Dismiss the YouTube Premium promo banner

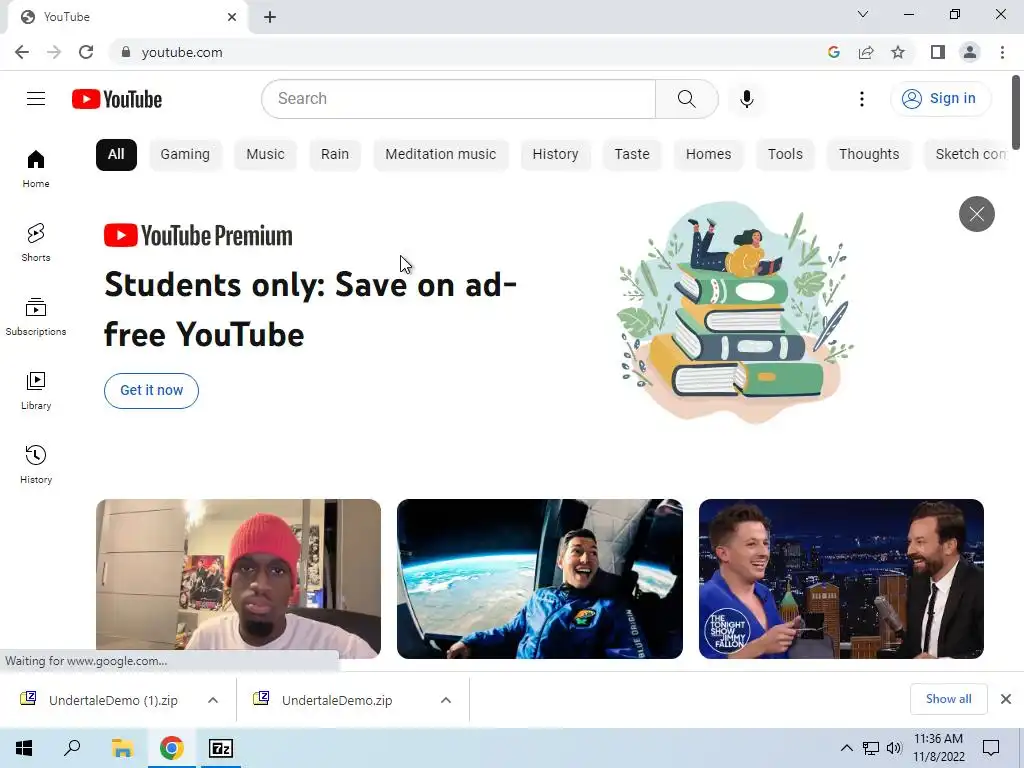976,214
